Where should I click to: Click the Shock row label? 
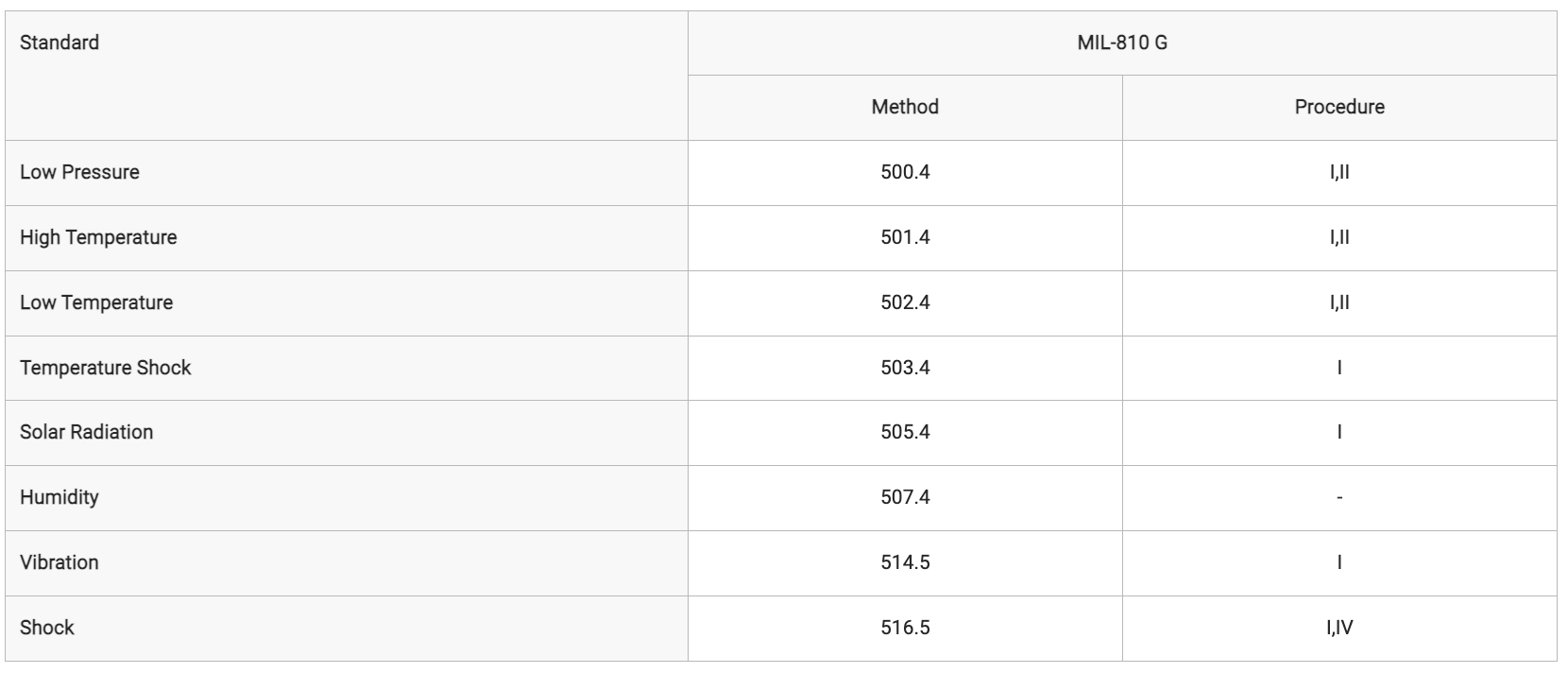pyautogui.click(x=46, y=628)
